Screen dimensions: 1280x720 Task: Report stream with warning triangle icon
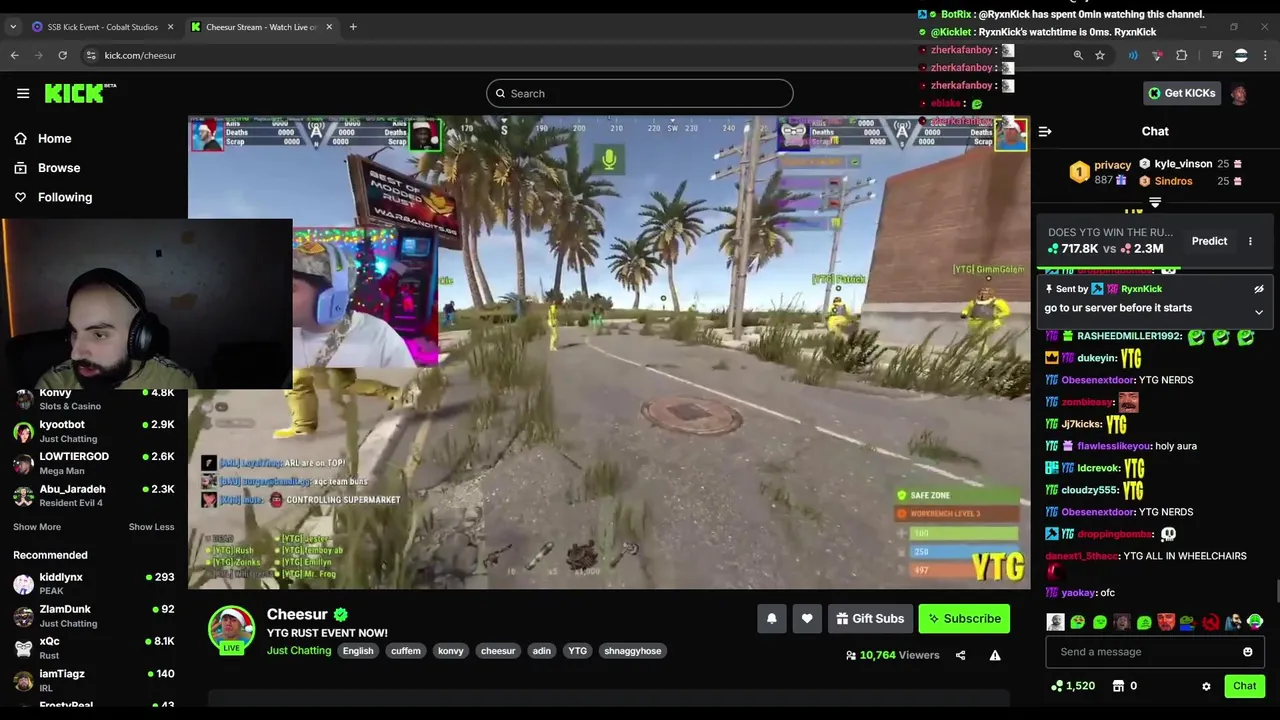tap(995, 656)
